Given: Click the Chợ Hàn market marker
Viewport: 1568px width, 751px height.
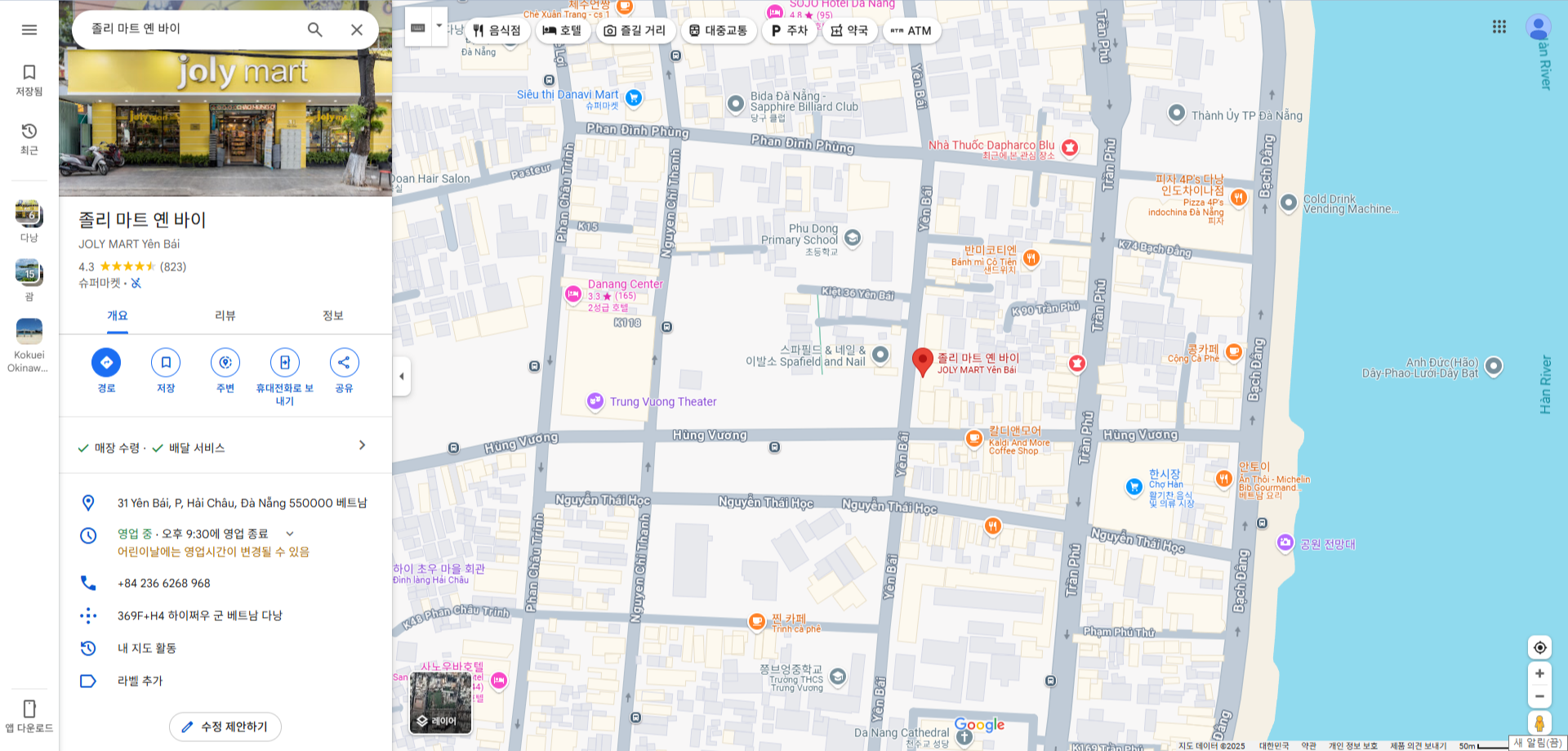Looking at the screenshot, I should [1134, 487].
